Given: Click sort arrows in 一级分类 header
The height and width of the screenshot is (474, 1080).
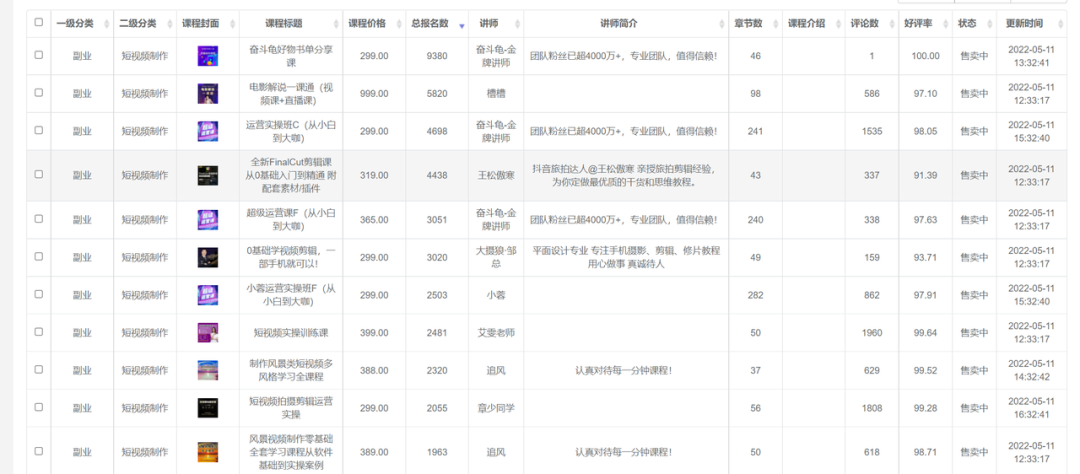Looking at the screenshot, I should coord(107,24).
